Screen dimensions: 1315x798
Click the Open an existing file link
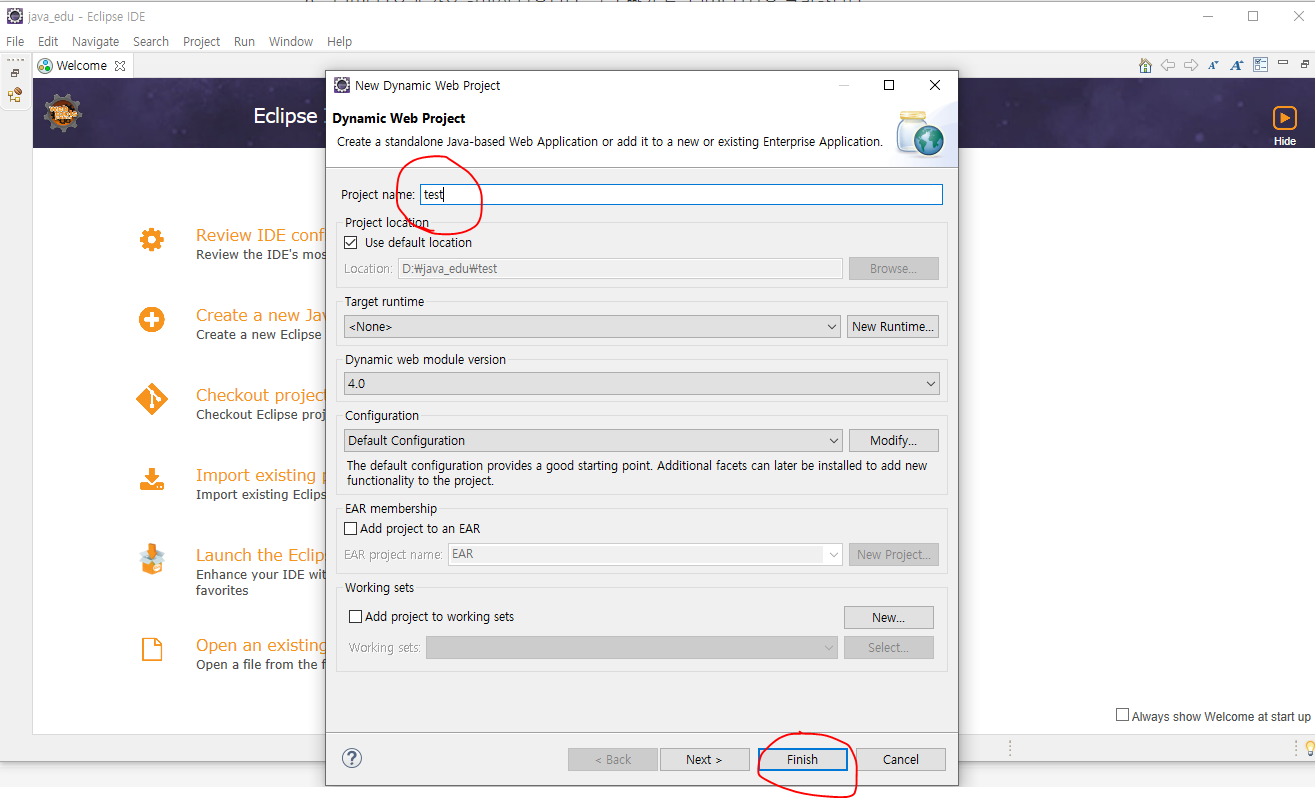click(x=261, y=645)
